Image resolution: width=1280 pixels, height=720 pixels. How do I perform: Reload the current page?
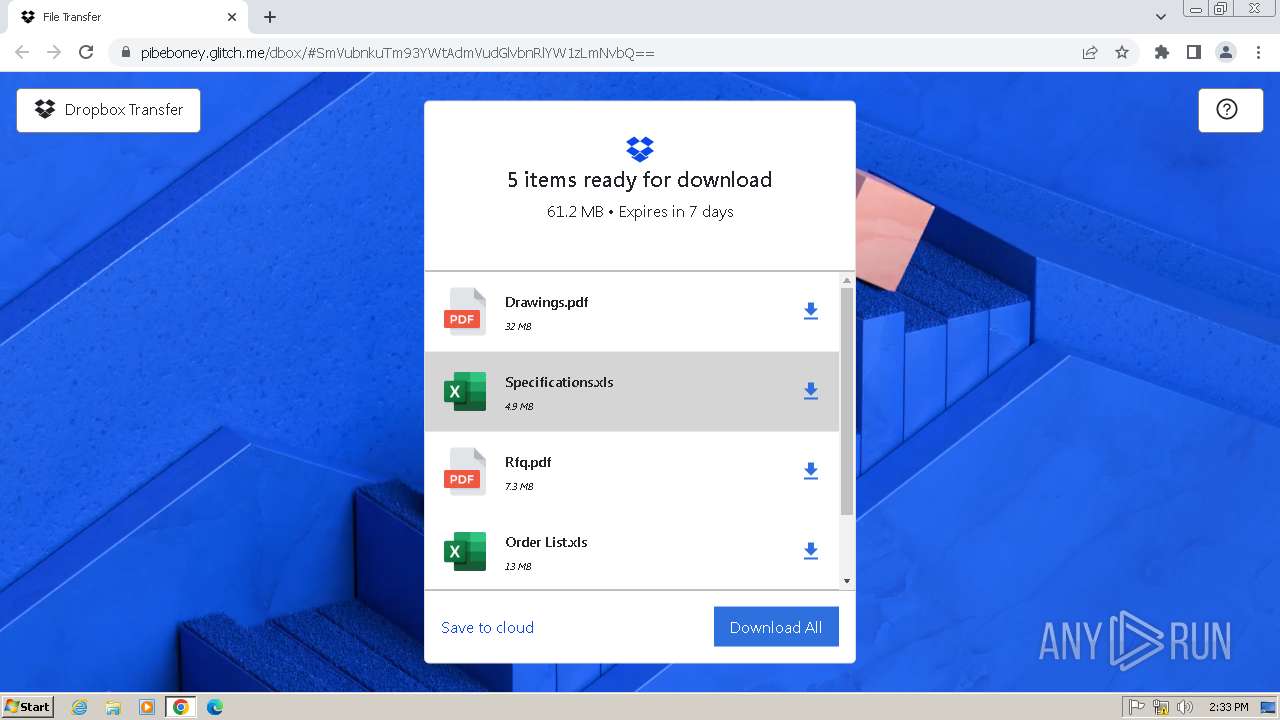coord(86,52)
